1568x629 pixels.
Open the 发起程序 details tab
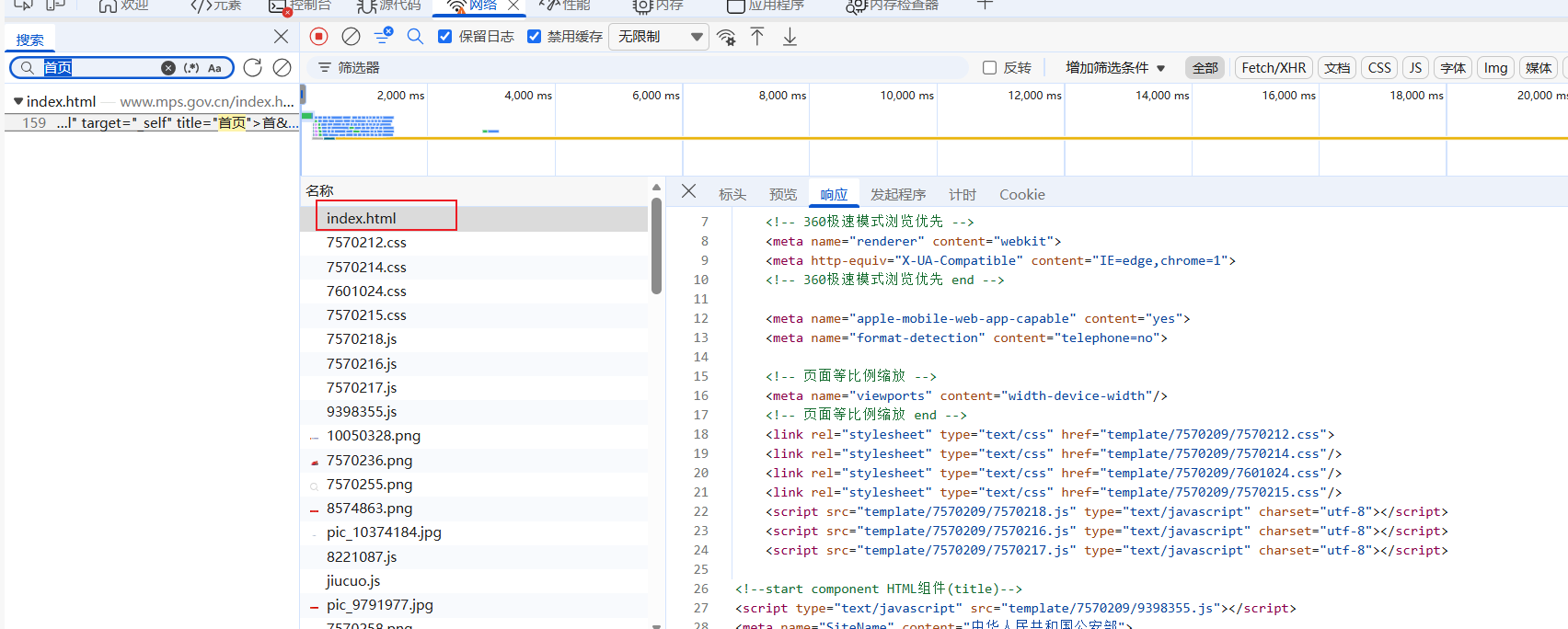coord(898,194)
